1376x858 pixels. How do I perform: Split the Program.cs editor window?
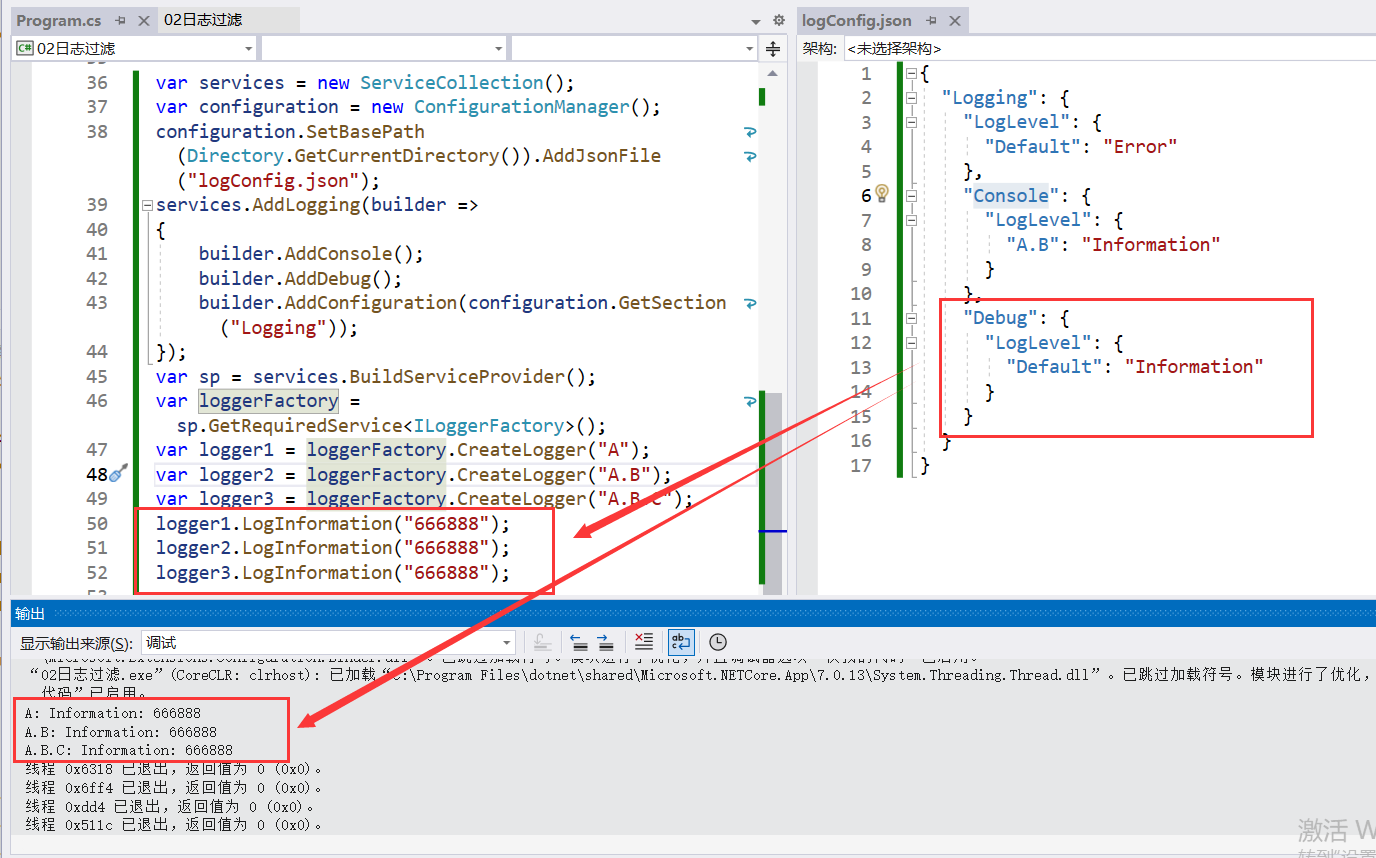(x=773, y=49)
